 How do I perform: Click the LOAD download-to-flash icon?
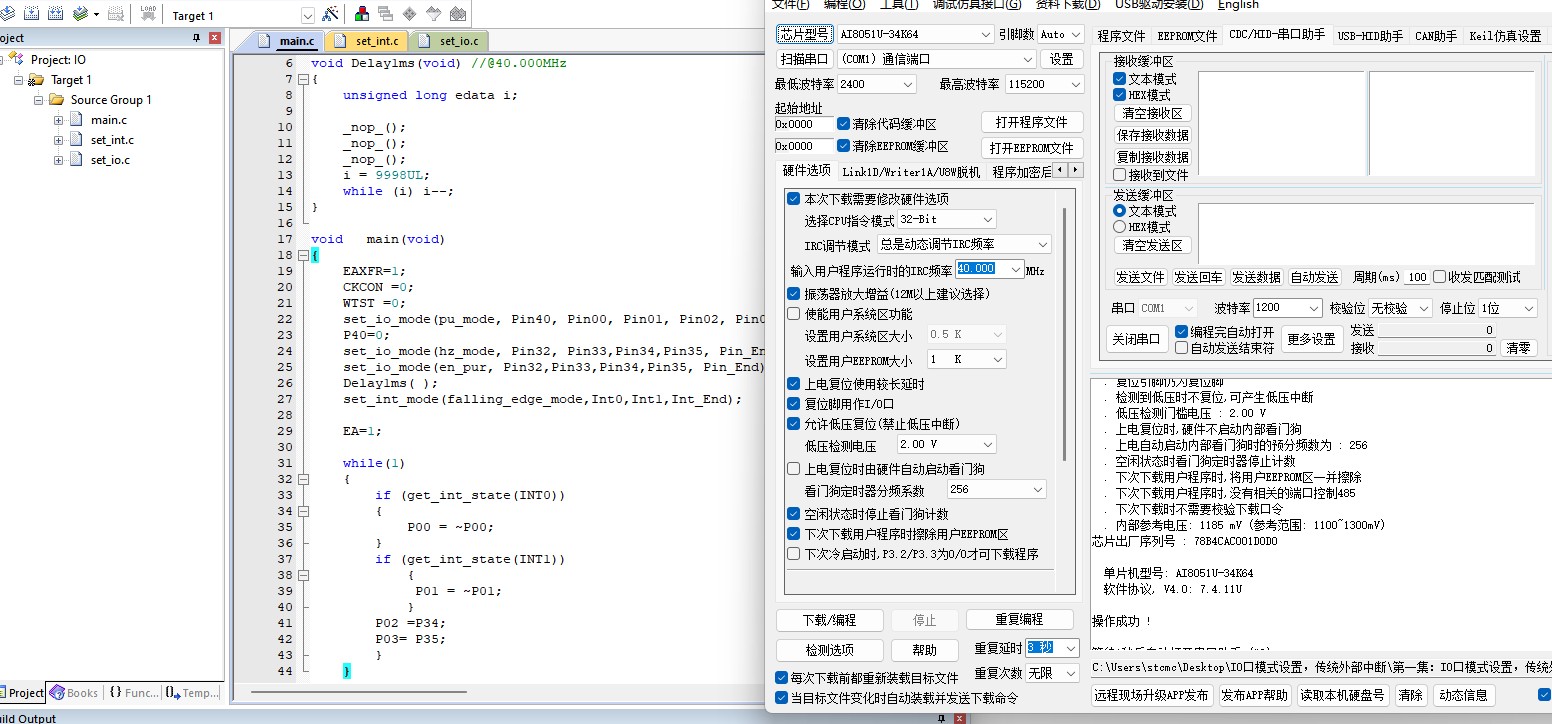click(148, 15)
